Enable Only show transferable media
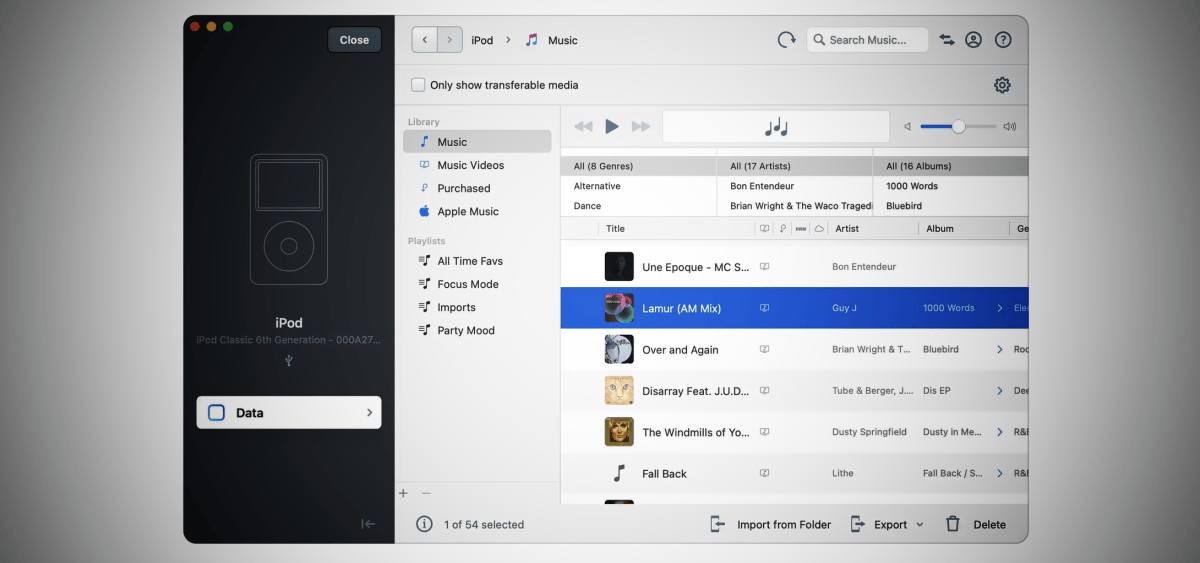The width and height of the screenshot is (1200, 563). [x=418, y=85]
